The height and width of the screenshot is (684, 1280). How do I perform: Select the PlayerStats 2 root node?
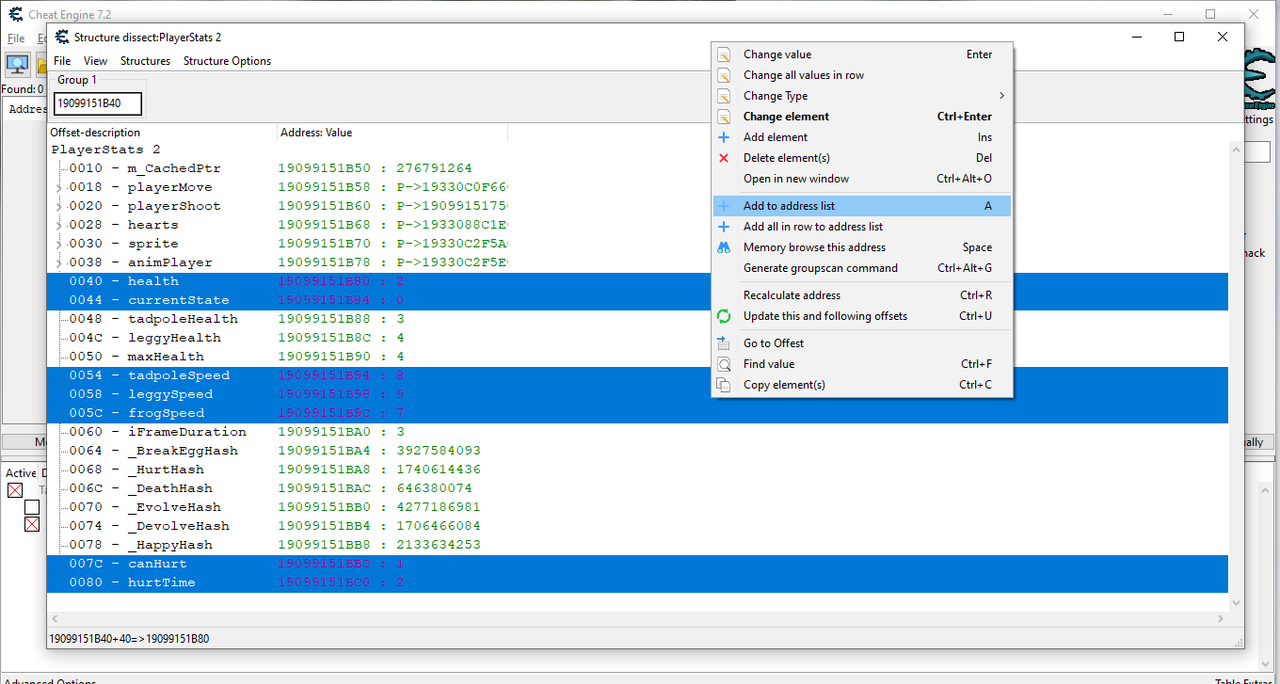(x=105, y=150)
